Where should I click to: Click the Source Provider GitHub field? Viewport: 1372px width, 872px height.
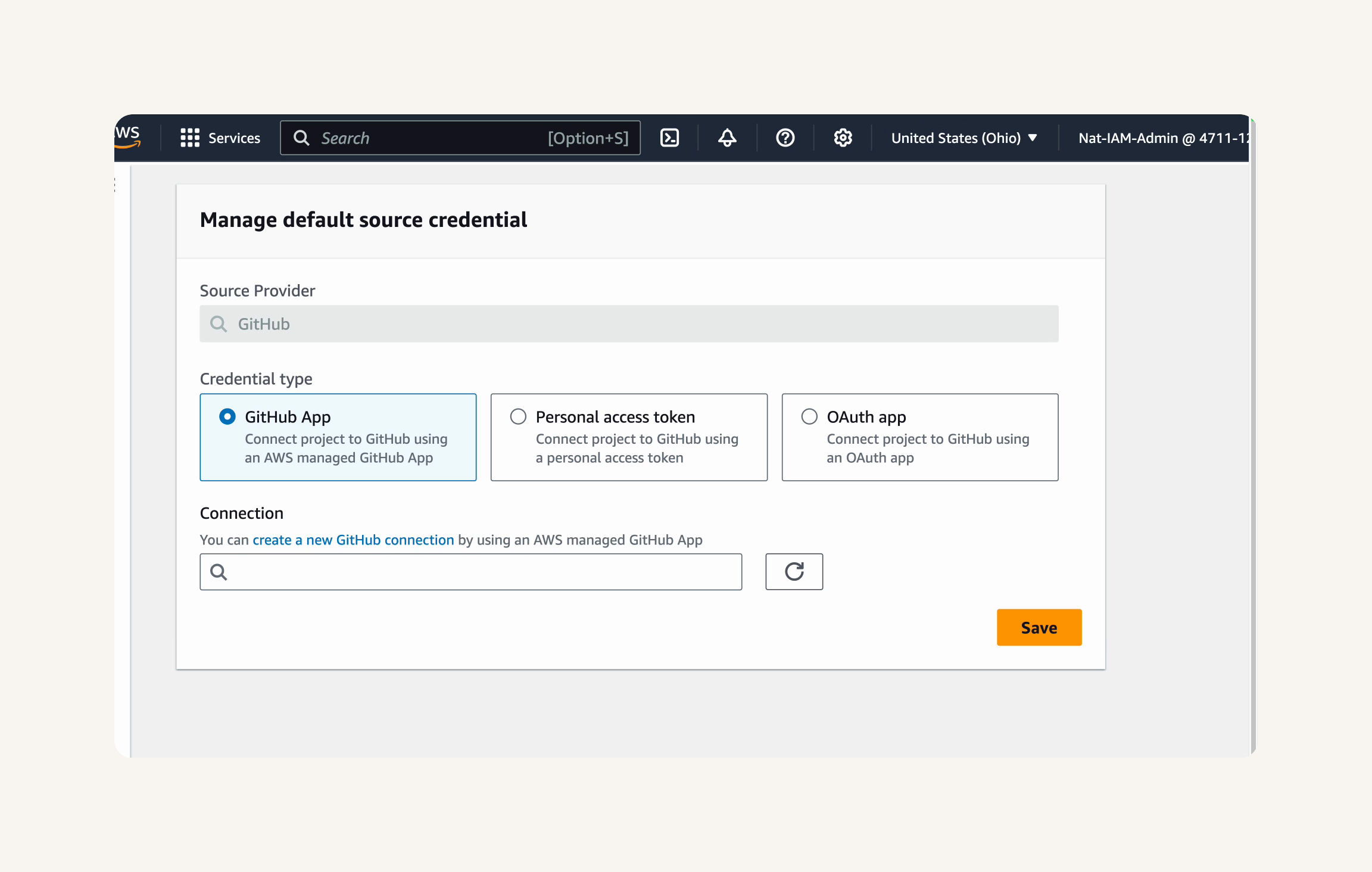click(x=629, y=324)
